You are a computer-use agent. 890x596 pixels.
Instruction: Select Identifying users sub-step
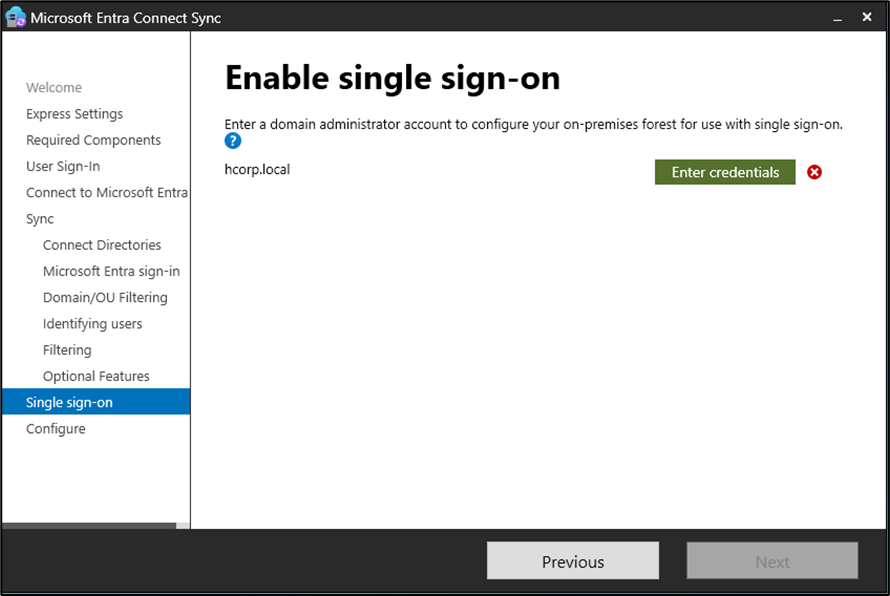[92, 324]
